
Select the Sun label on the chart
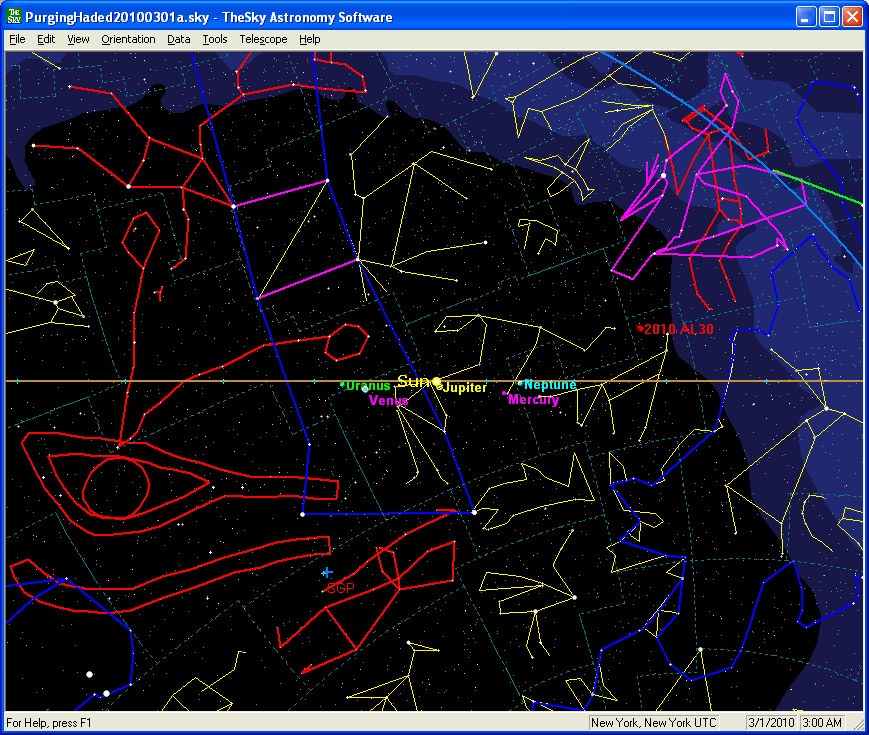[x=412, y=381]
